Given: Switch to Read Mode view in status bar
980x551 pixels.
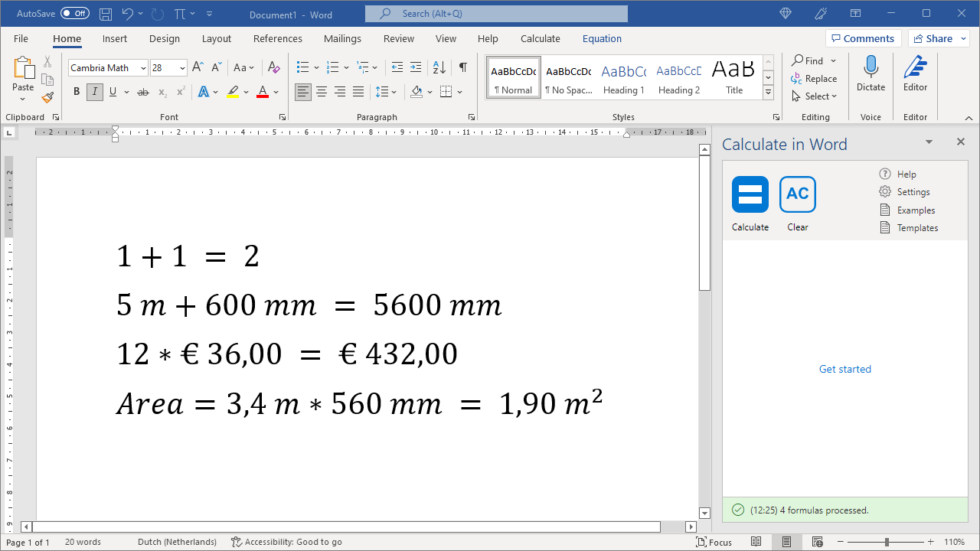Looking at the screenshot, I should click(x=756, y=542).
